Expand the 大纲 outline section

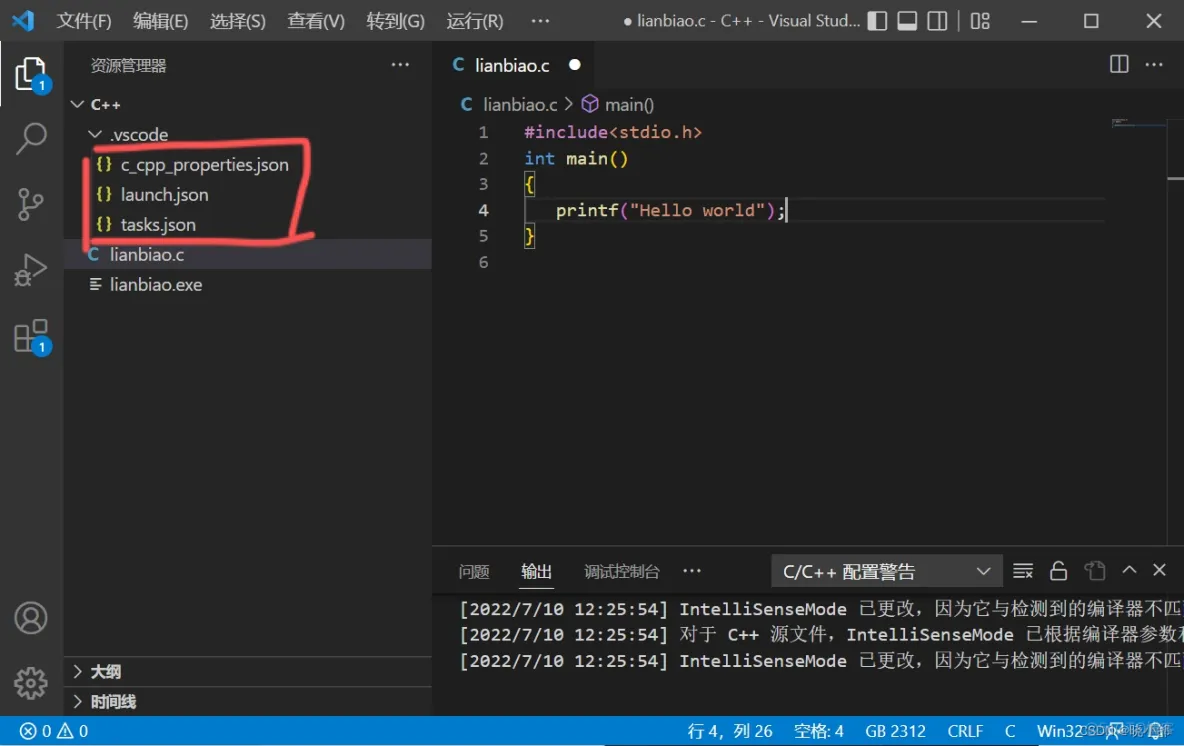coord(248,671)
